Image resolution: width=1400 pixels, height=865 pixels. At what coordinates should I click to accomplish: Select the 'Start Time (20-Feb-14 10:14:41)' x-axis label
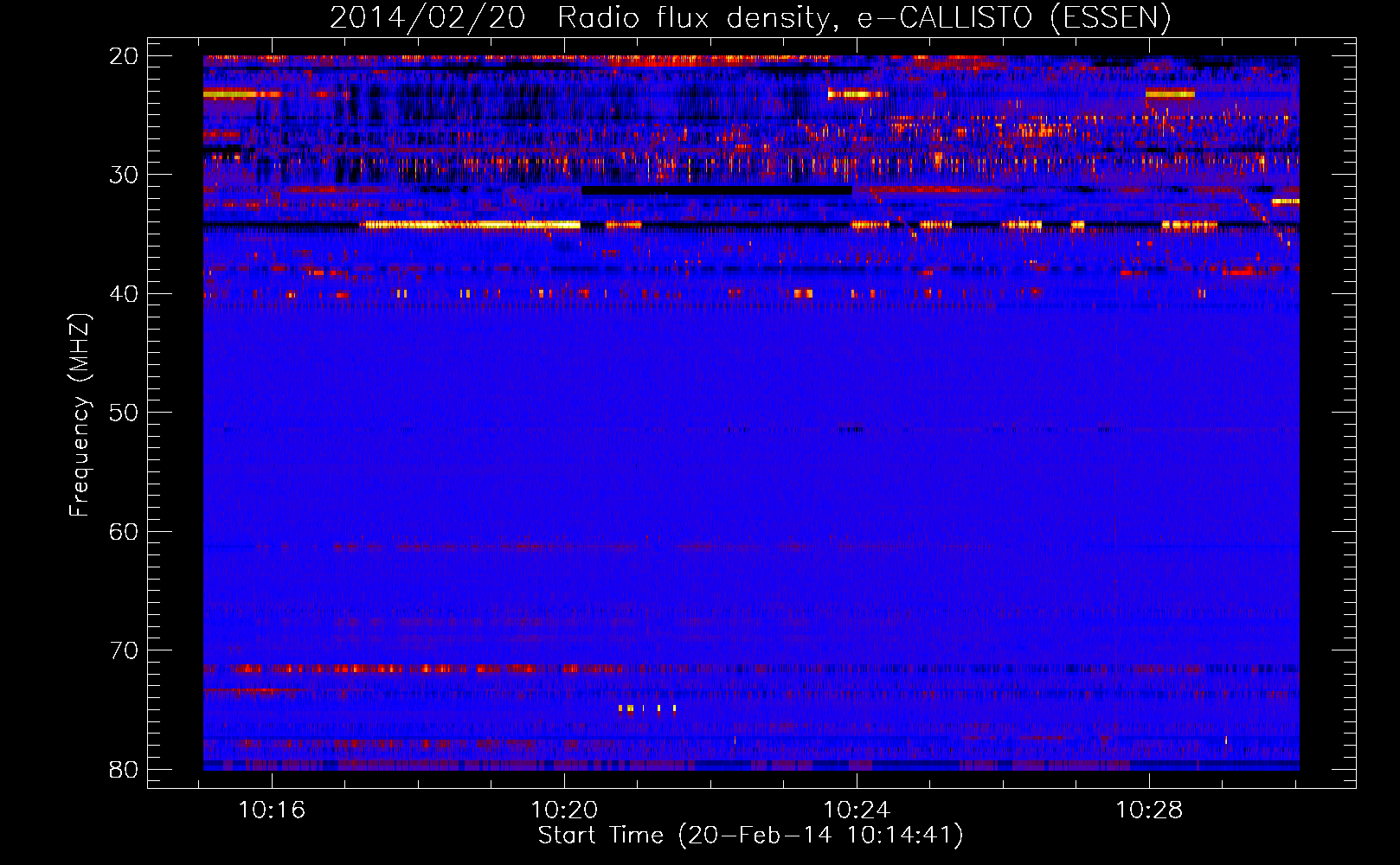pyautogui.click(x=750, y=836)
